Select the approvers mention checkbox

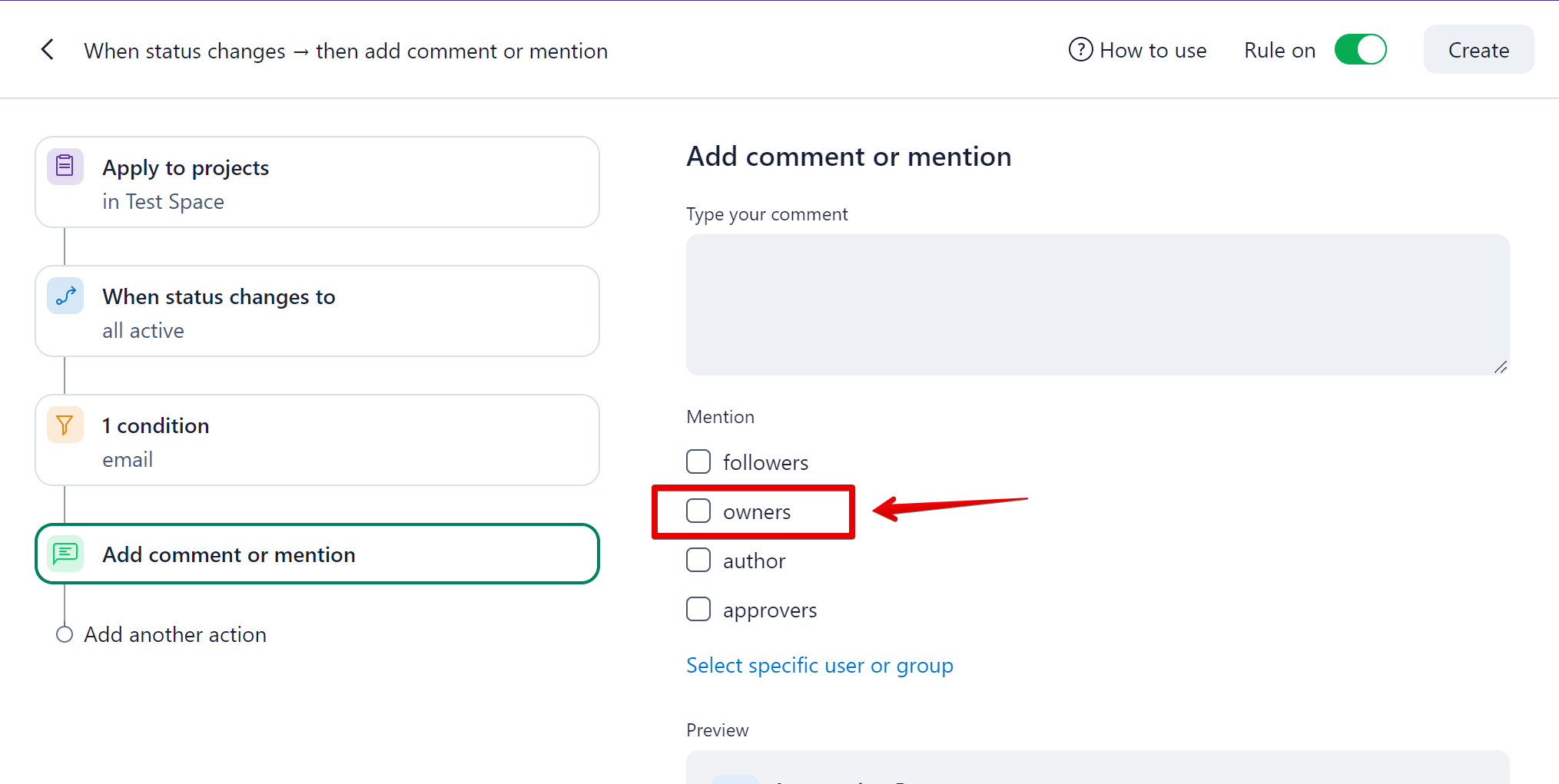click(x=698, y=610)
